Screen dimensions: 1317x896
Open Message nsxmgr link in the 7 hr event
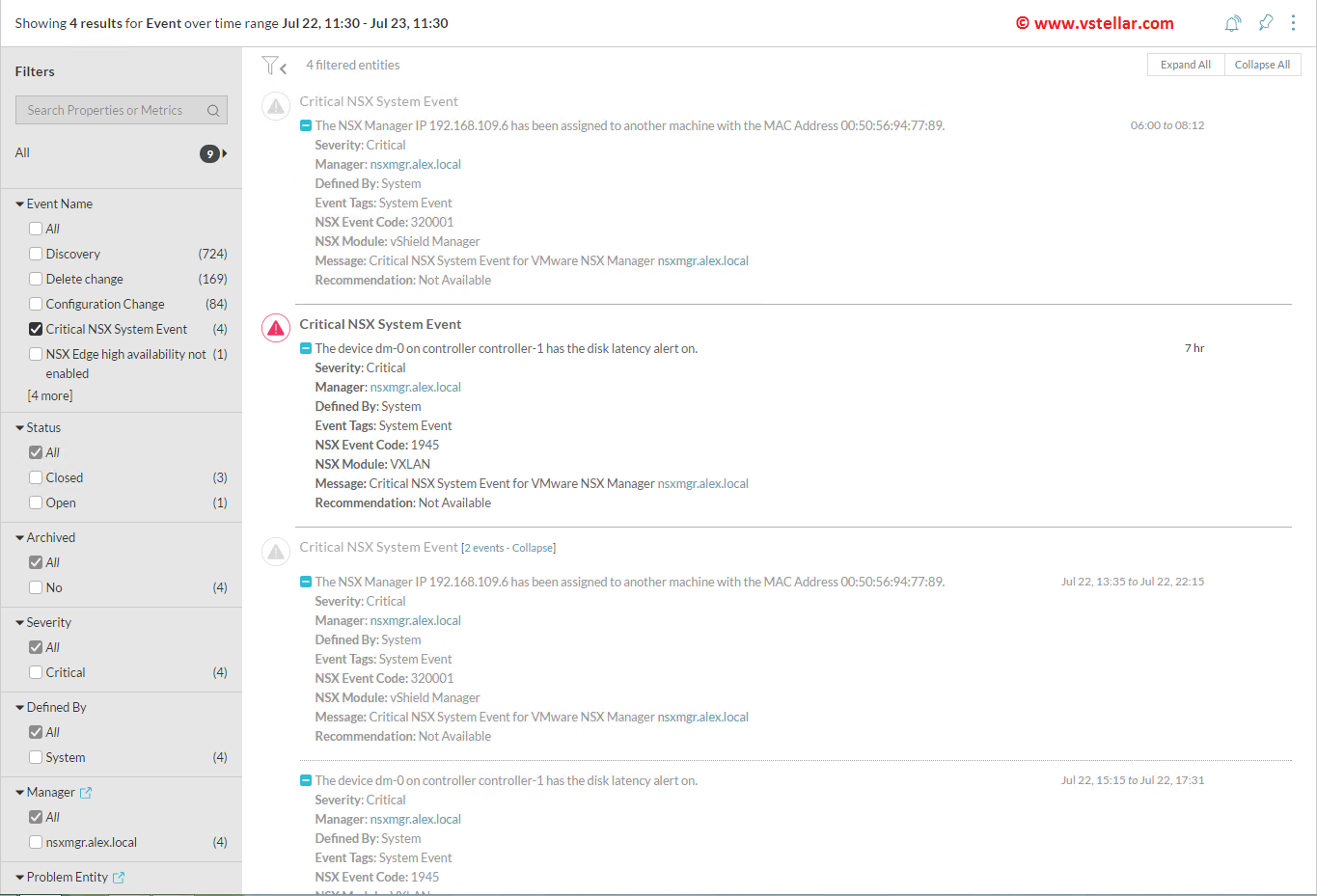point(703,483)
